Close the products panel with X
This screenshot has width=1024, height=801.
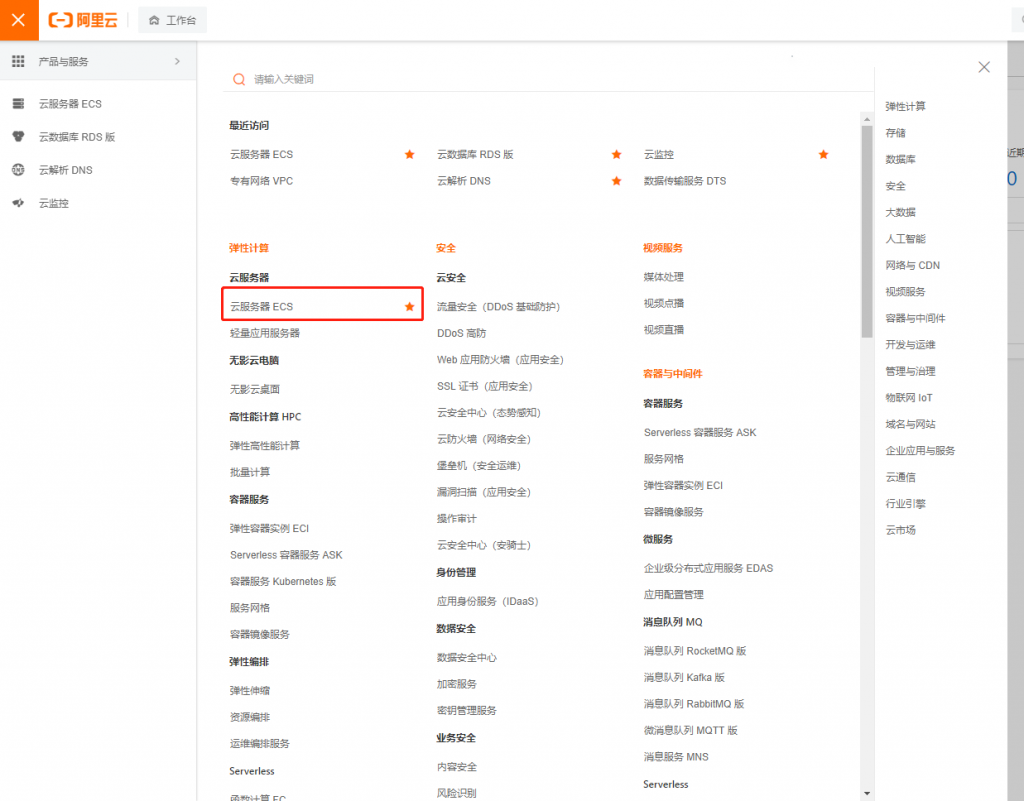tap(984, 67)
